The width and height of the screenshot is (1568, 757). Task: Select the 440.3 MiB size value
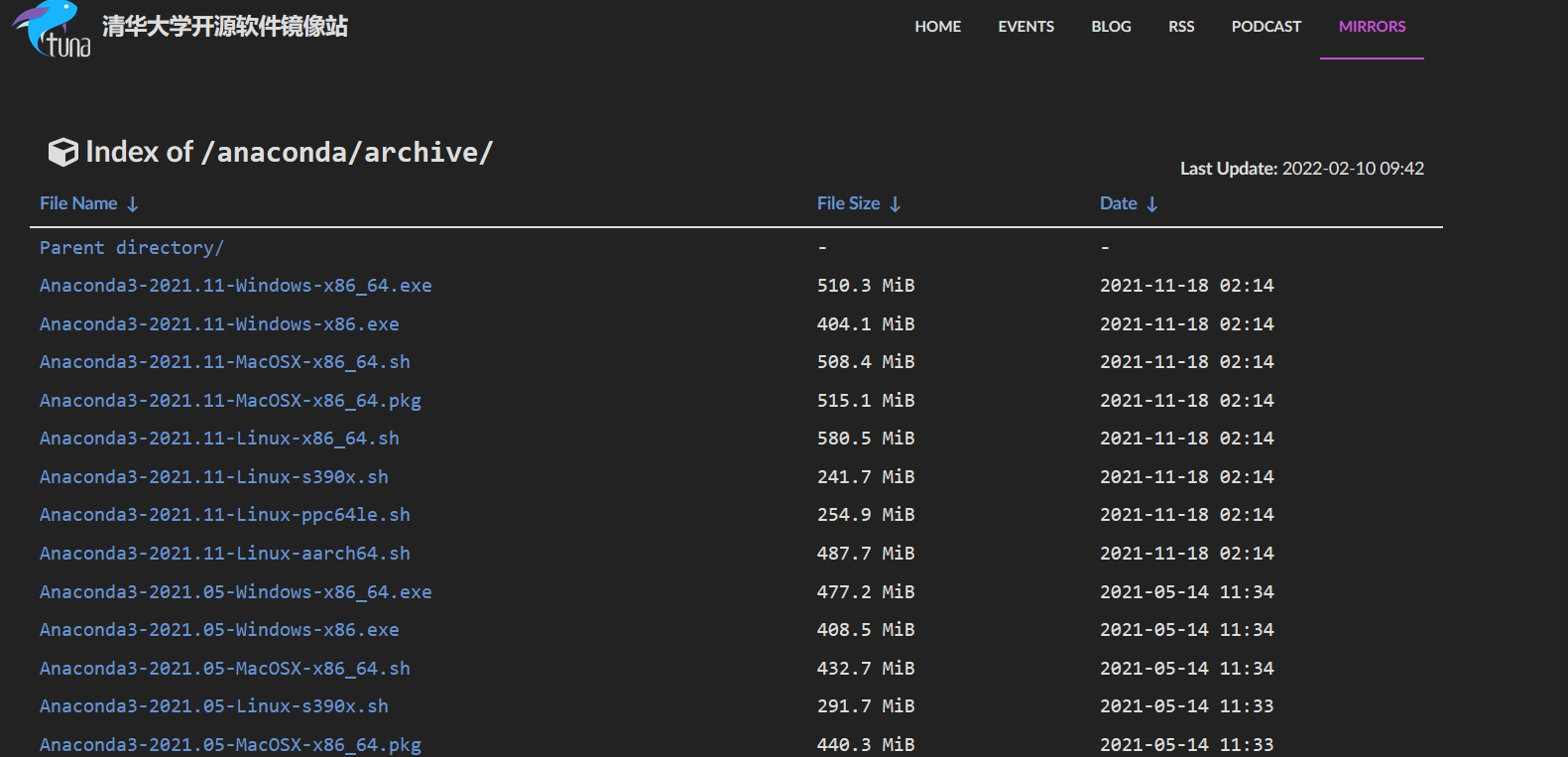coord(866,745)
